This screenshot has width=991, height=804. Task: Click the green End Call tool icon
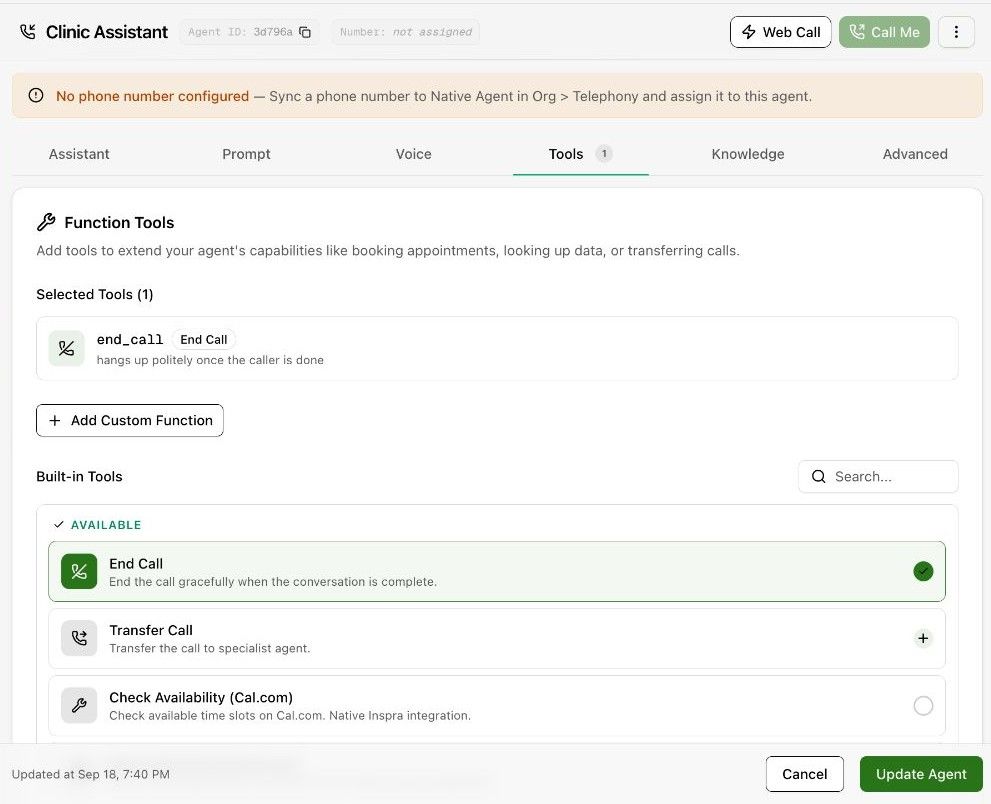click(79, 571)
